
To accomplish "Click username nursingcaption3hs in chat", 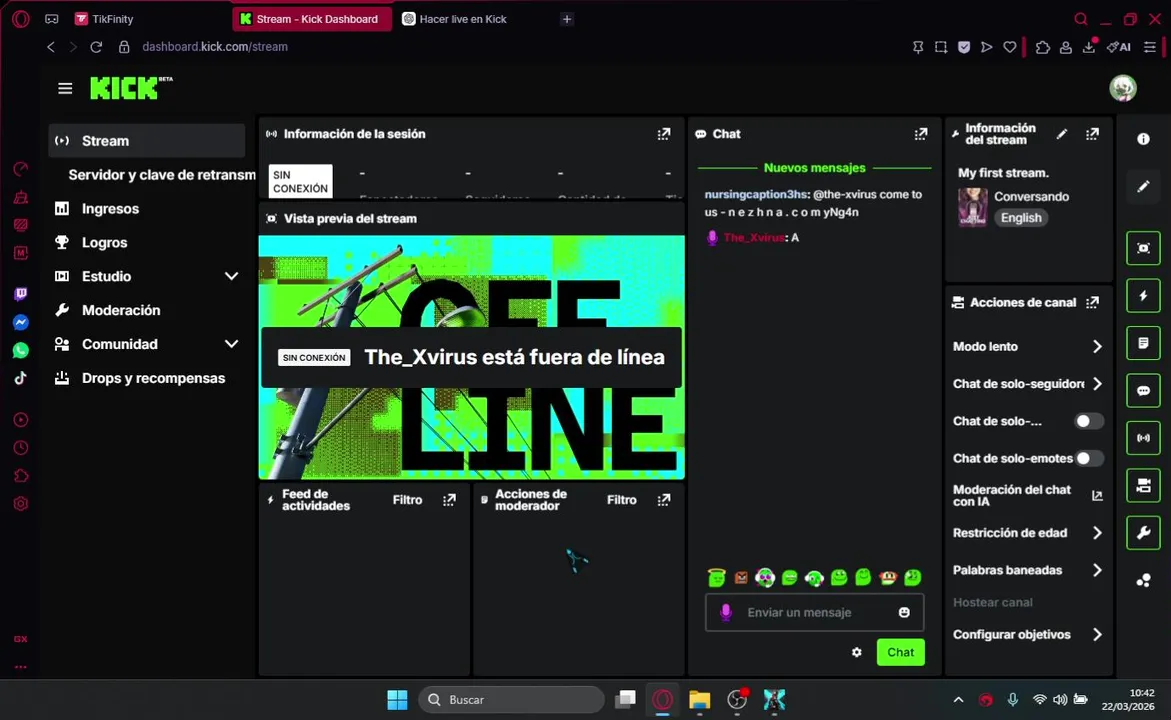I will (756, 194).
